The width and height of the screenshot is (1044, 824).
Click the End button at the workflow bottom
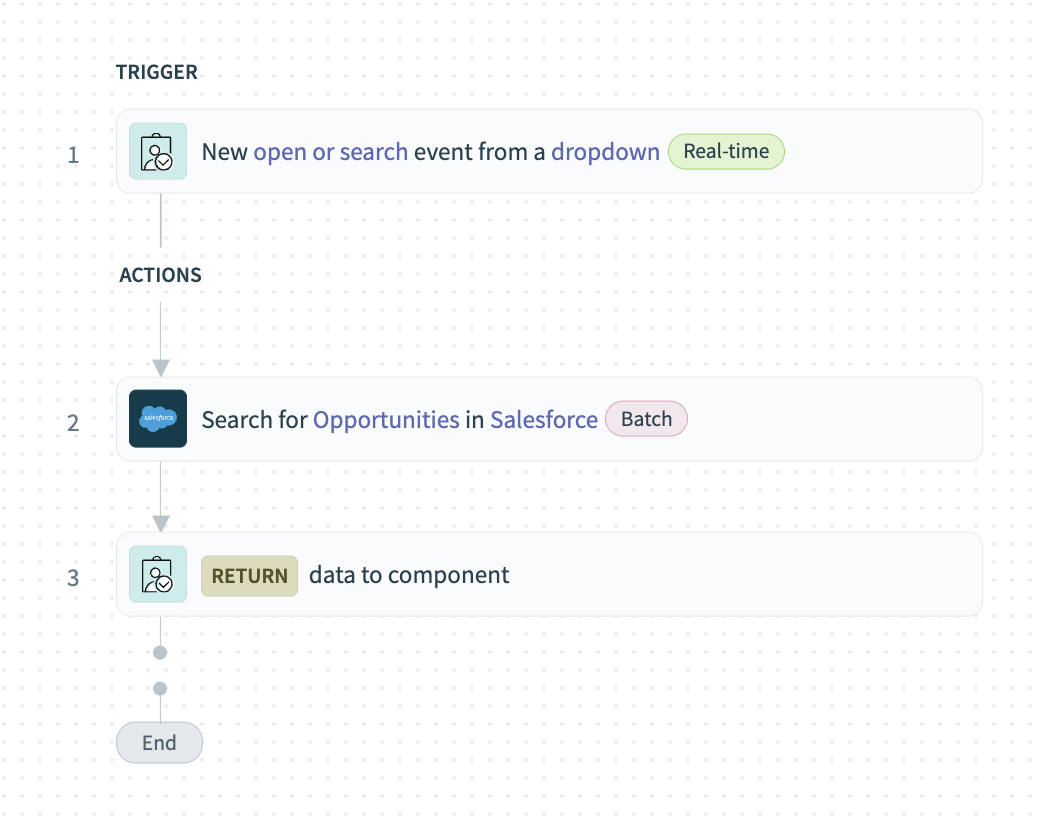159,742
